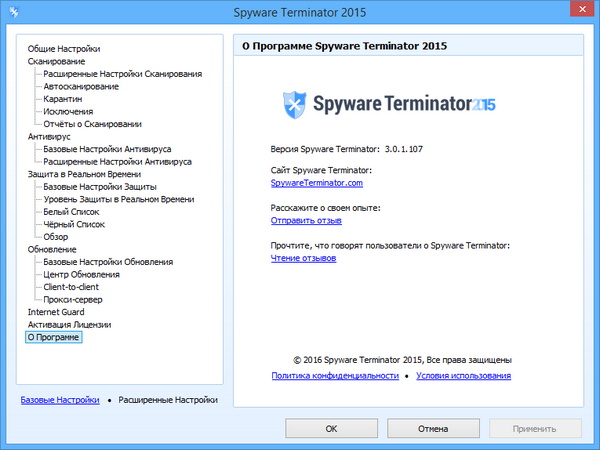The image size is (600, 450).
Task: Open the Карантин item
Action: point(62,99)
